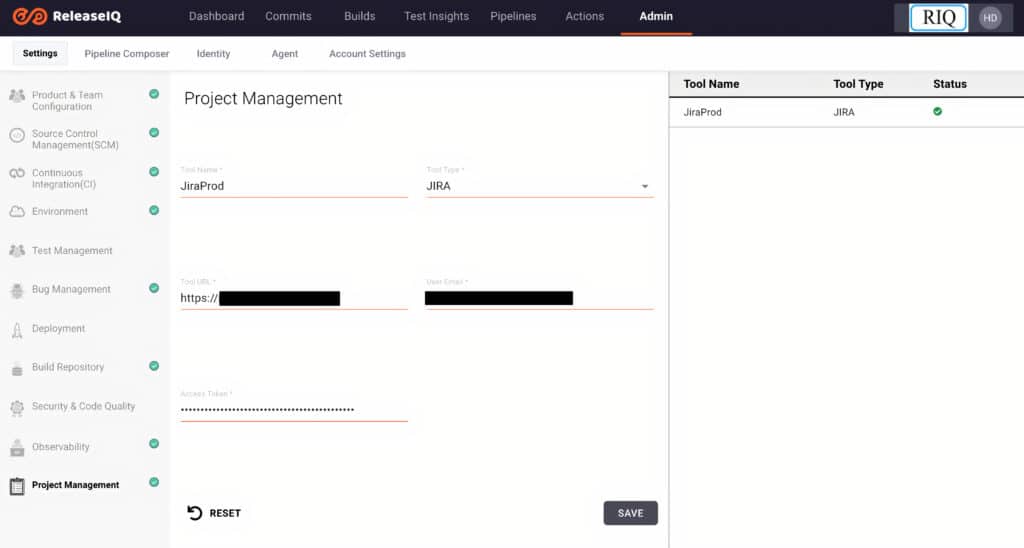Click the Tool URL https field
Screen dimensions: 1024x548
pos(294,298)
